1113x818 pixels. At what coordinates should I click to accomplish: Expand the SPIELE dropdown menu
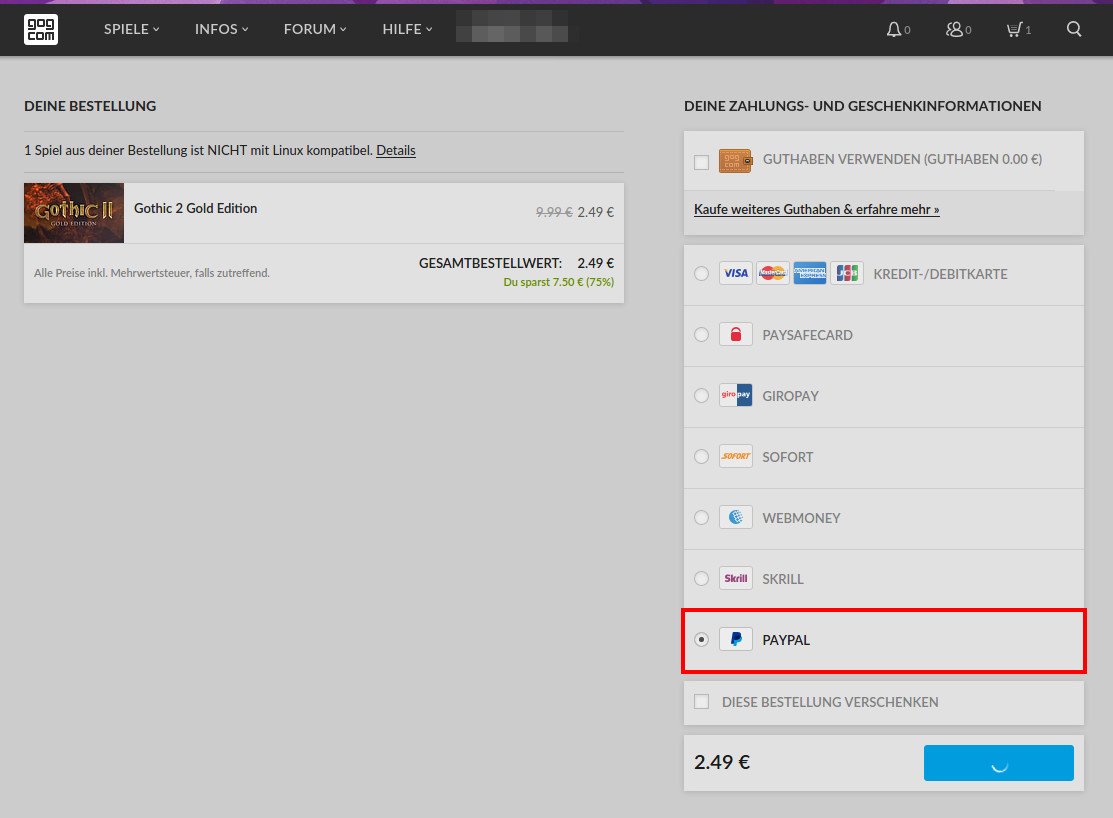click(x=132, y=29)
